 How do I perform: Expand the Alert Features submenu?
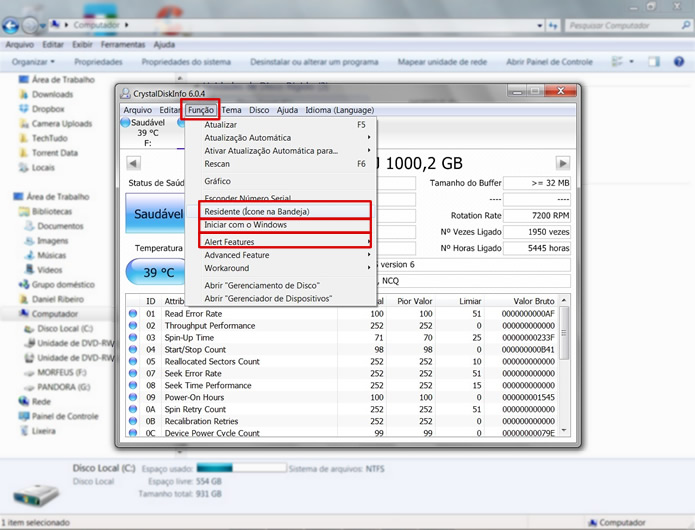tap(286, 242)
